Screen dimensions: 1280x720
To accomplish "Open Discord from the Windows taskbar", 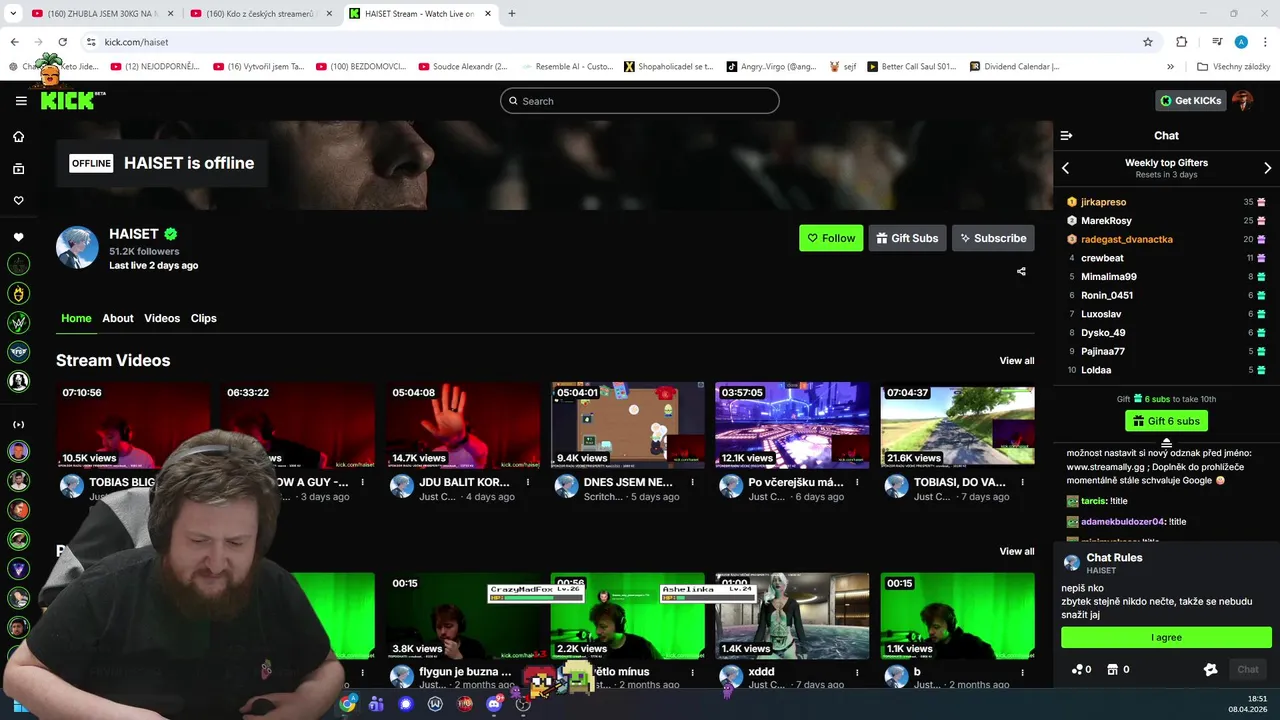I will (x=493, y=704).
